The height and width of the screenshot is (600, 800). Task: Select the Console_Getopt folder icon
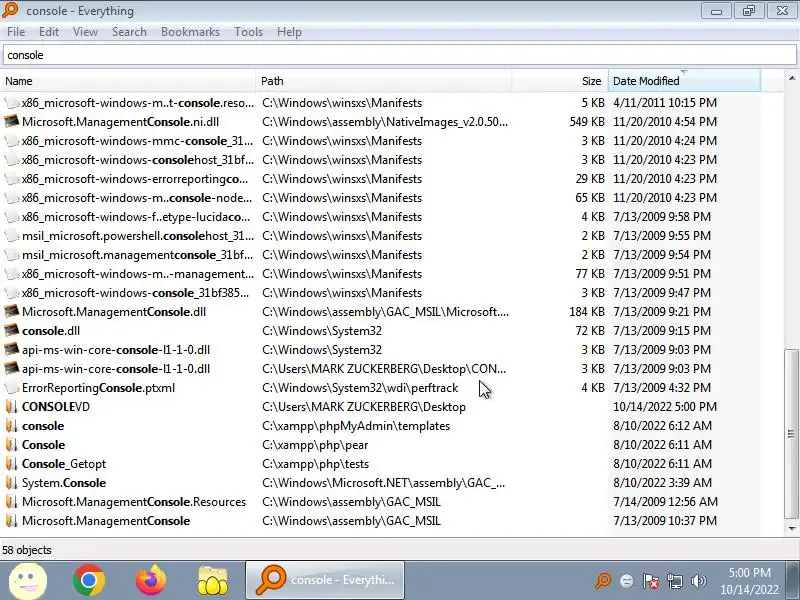coord(12,464)
